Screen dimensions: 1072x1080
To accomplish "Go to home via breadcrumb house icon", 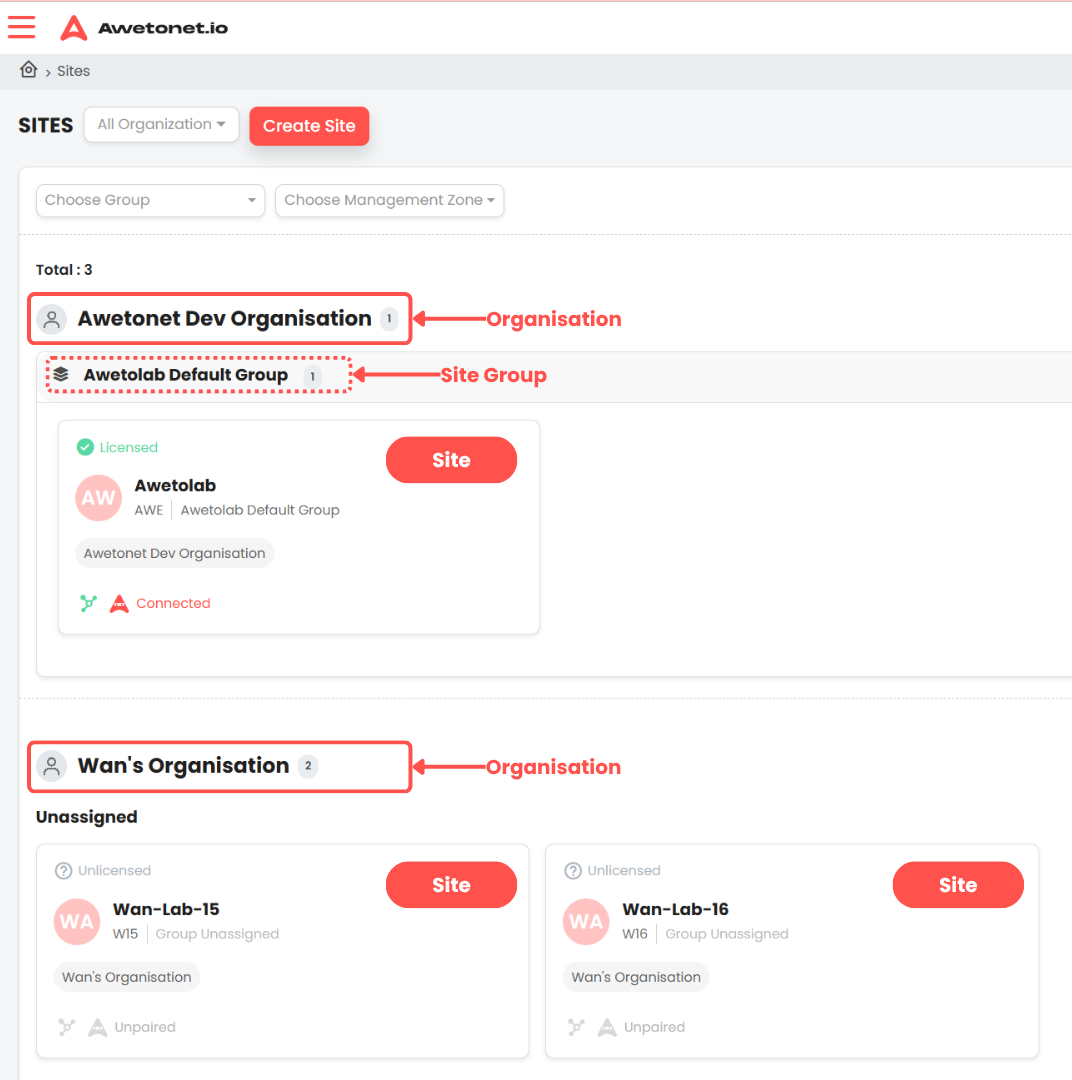I will [x=28, y=70].
